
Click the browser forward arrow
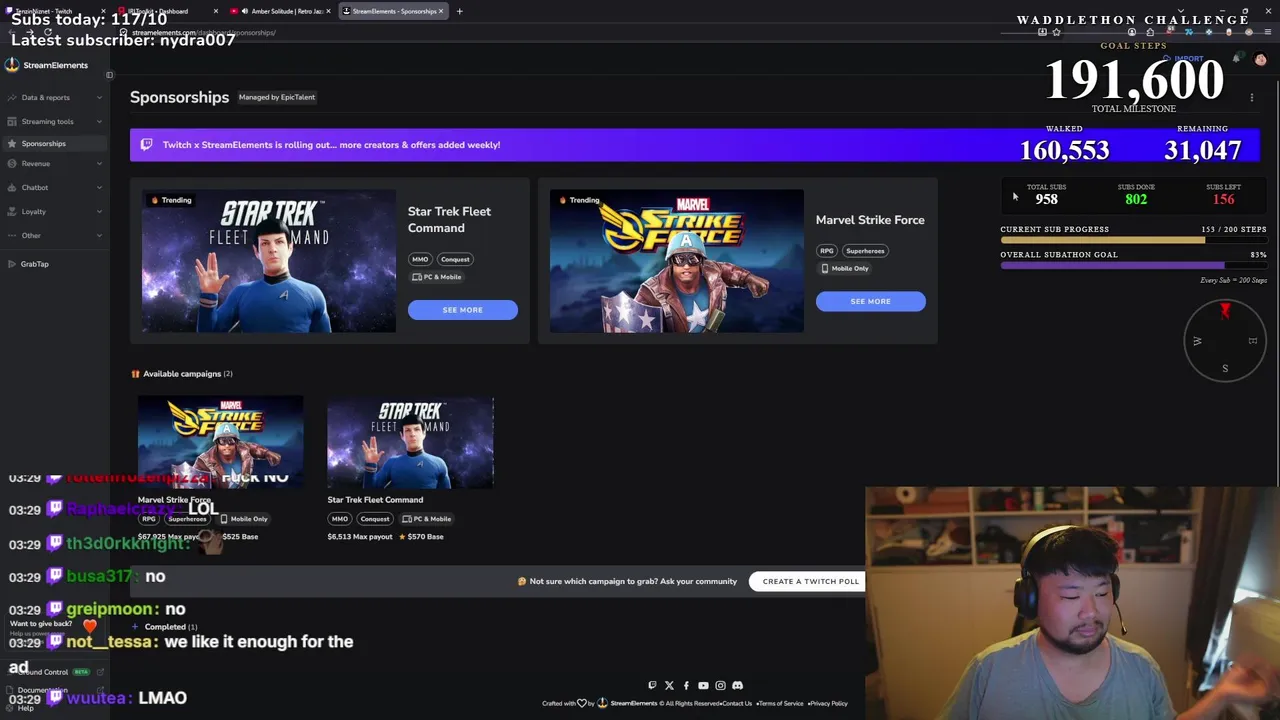tap(30, 32)
